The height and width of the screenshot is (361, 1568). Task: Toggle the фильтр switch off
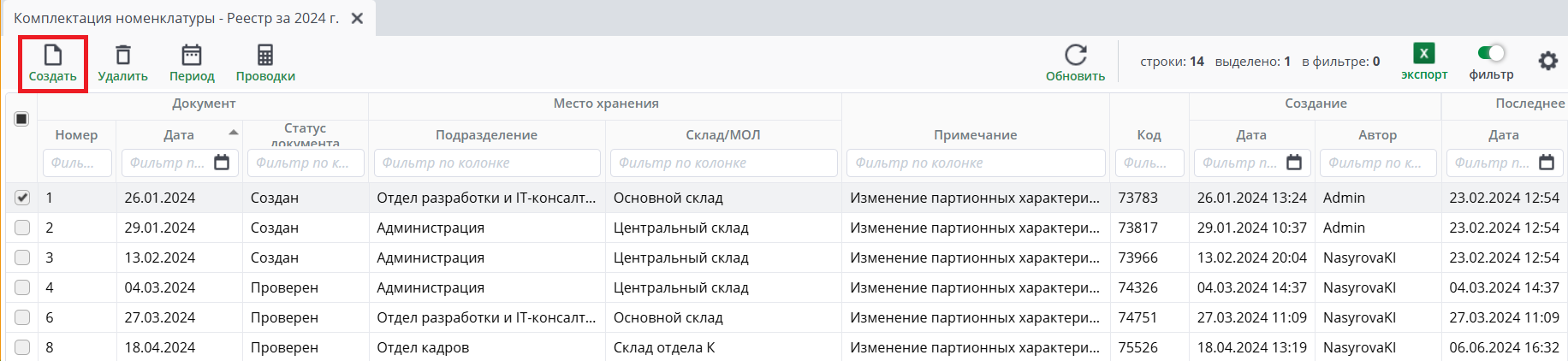click(1491, 53)
